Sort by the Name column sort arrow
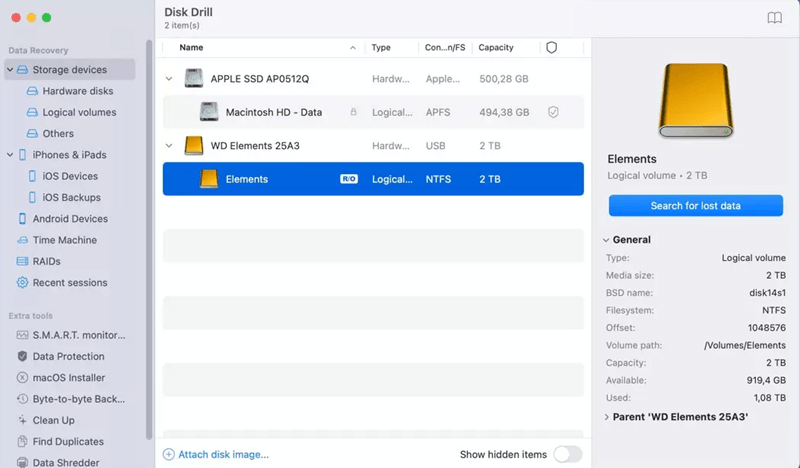800x468 pixels. [x=353, y=47]
